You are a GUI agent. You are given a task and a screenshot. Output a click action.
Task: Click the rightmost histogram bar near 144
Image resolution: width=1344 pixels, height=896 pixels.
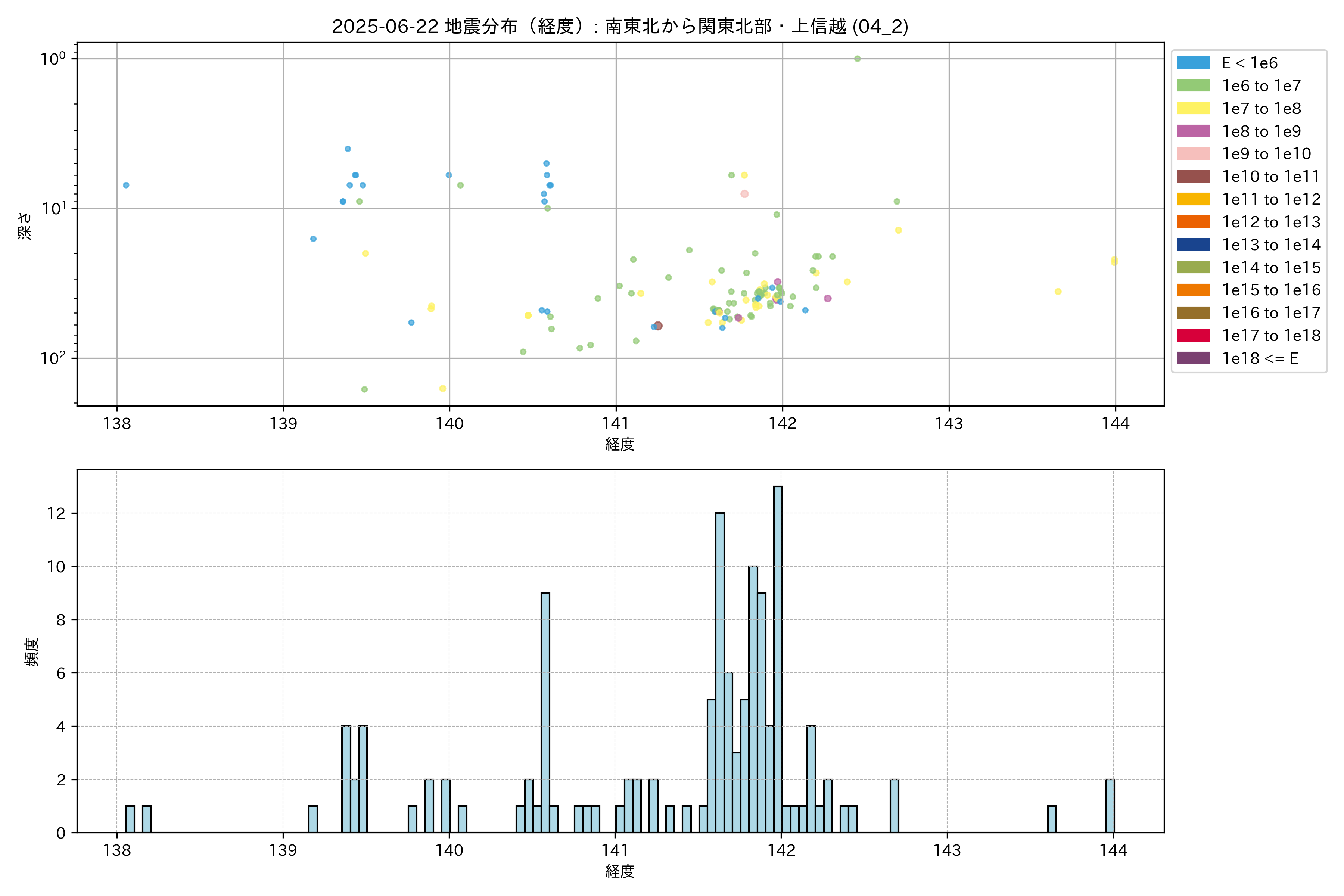pos(1110,806)
